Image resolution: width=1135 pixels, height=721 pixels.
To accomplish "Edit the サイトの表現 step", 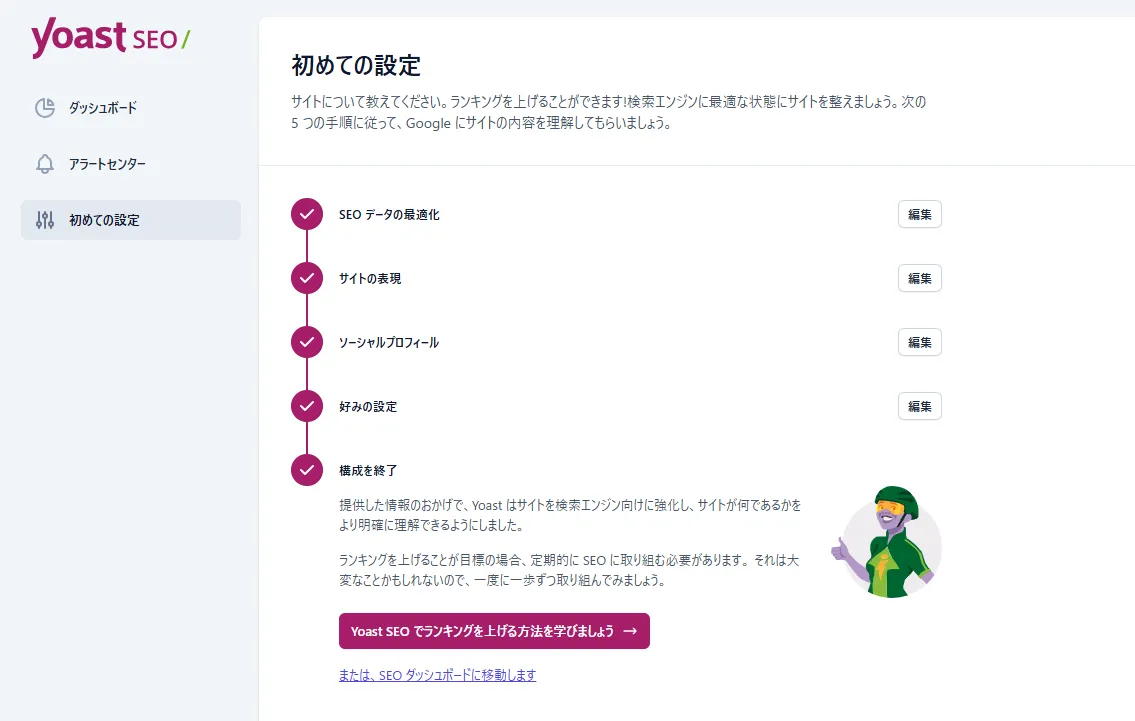I will point(919,278).
